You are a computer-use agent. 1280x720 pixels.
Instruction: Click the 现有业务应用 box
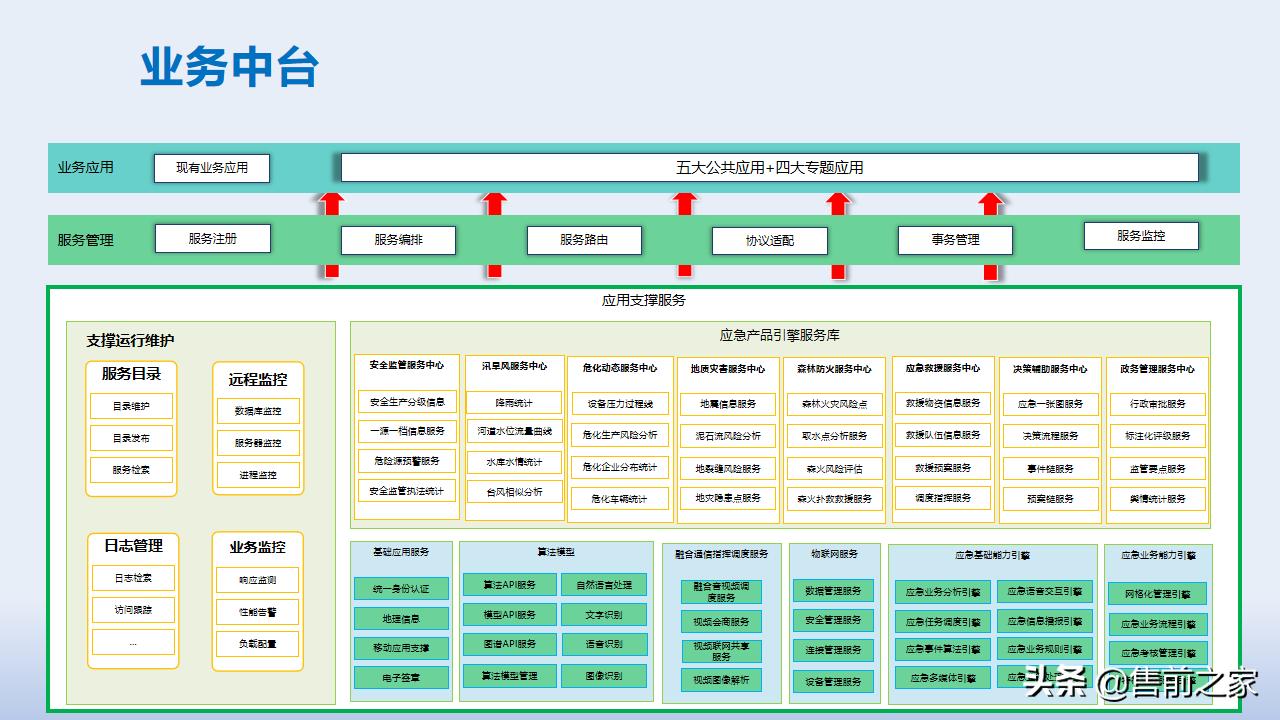pyautogui.click(x=212, y=168)
